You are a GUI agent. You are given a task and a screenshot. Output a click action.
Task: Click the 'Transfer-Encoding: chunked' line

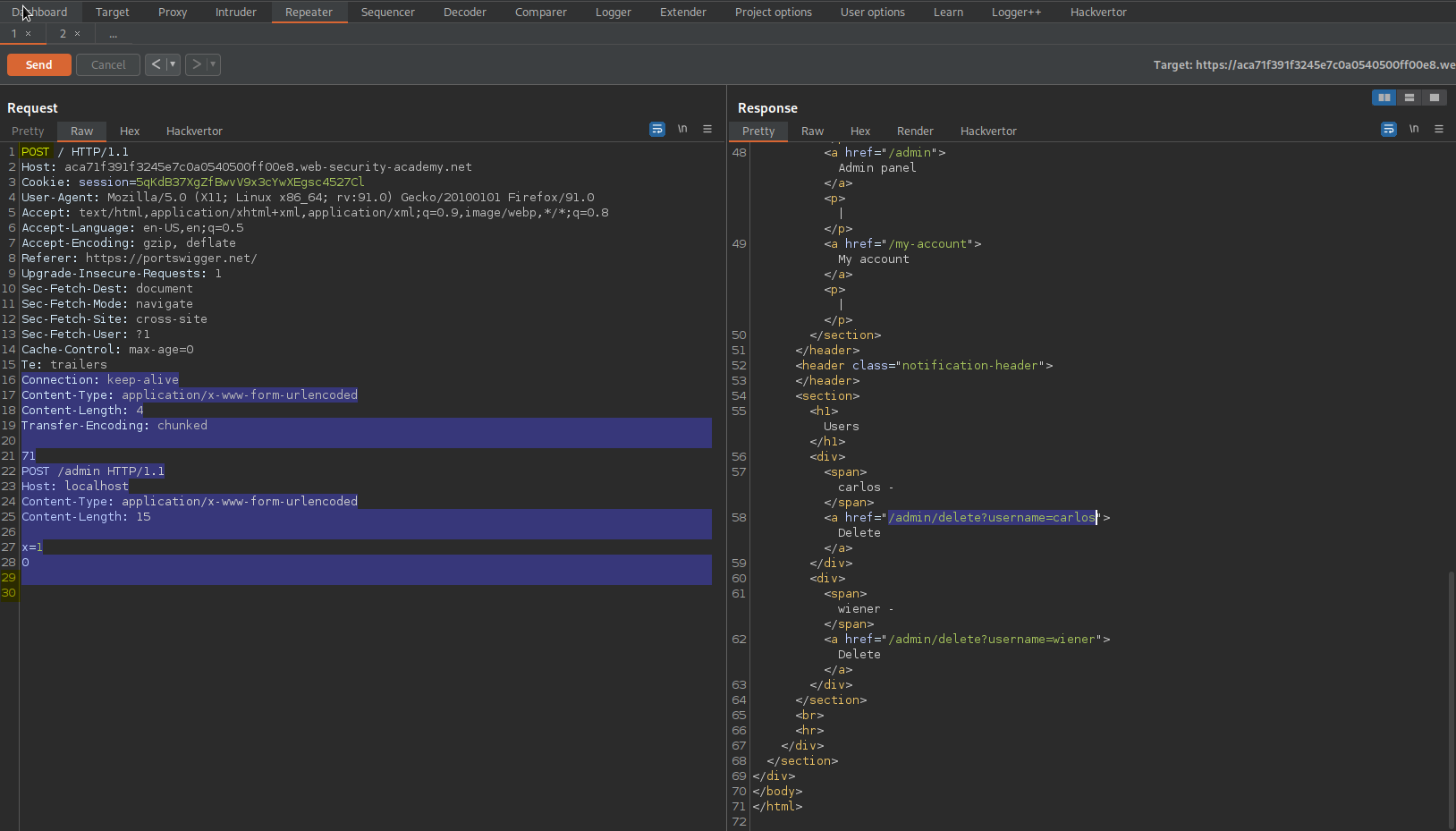[x=114, y=426]
